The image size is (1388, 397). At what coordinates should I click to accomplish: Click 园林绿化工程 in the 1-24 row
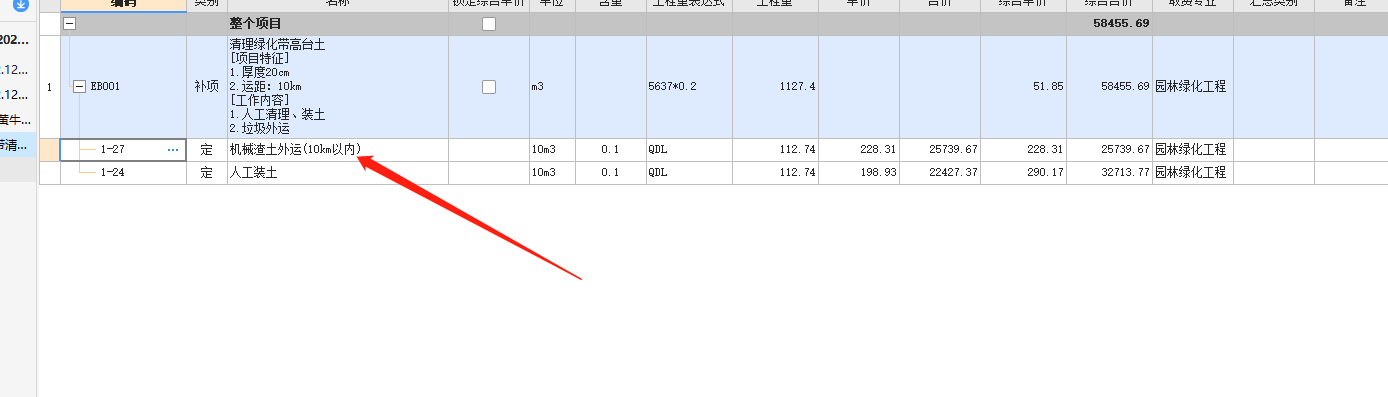point(1191,173)
